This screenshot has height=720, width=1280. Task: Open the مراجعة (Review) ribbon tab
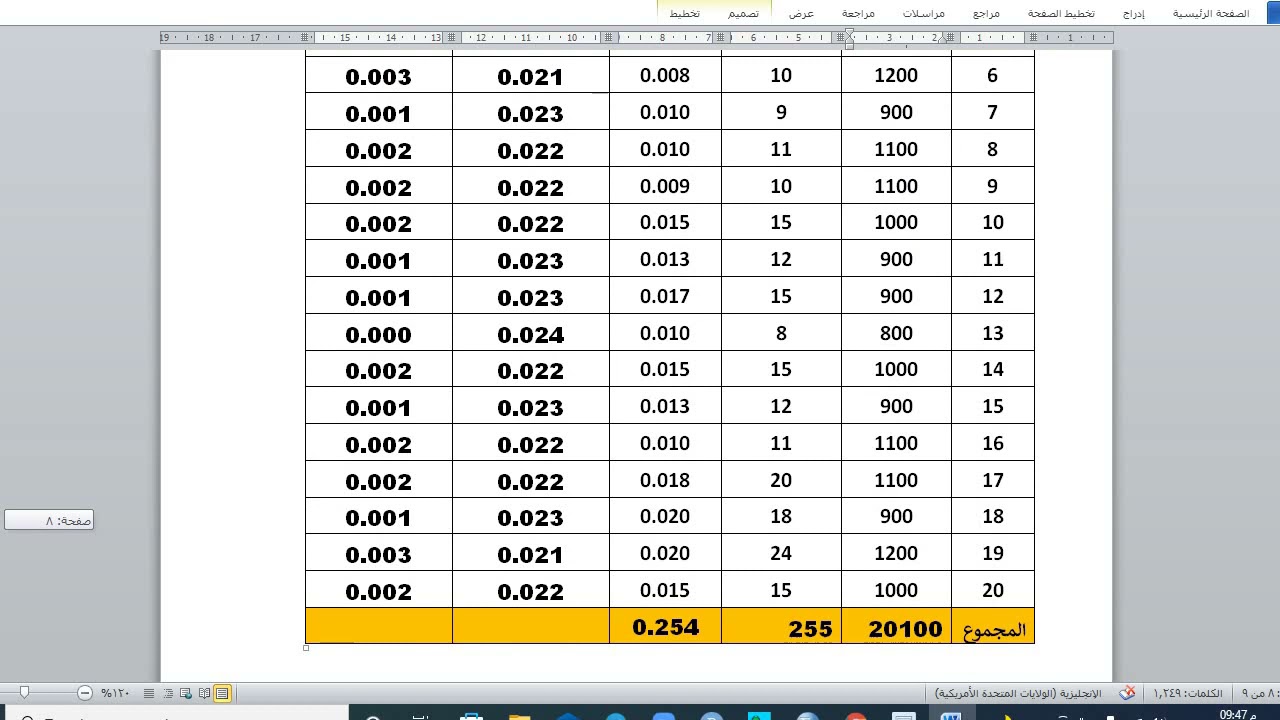(858, 14)
